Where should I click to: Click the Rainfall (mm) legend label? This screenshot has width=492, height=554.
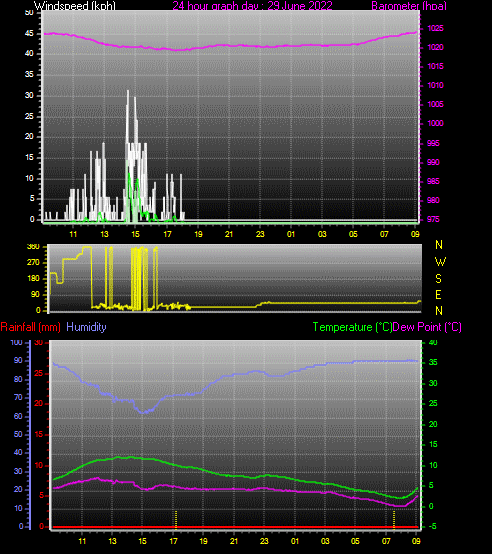[x=30, y=327]
